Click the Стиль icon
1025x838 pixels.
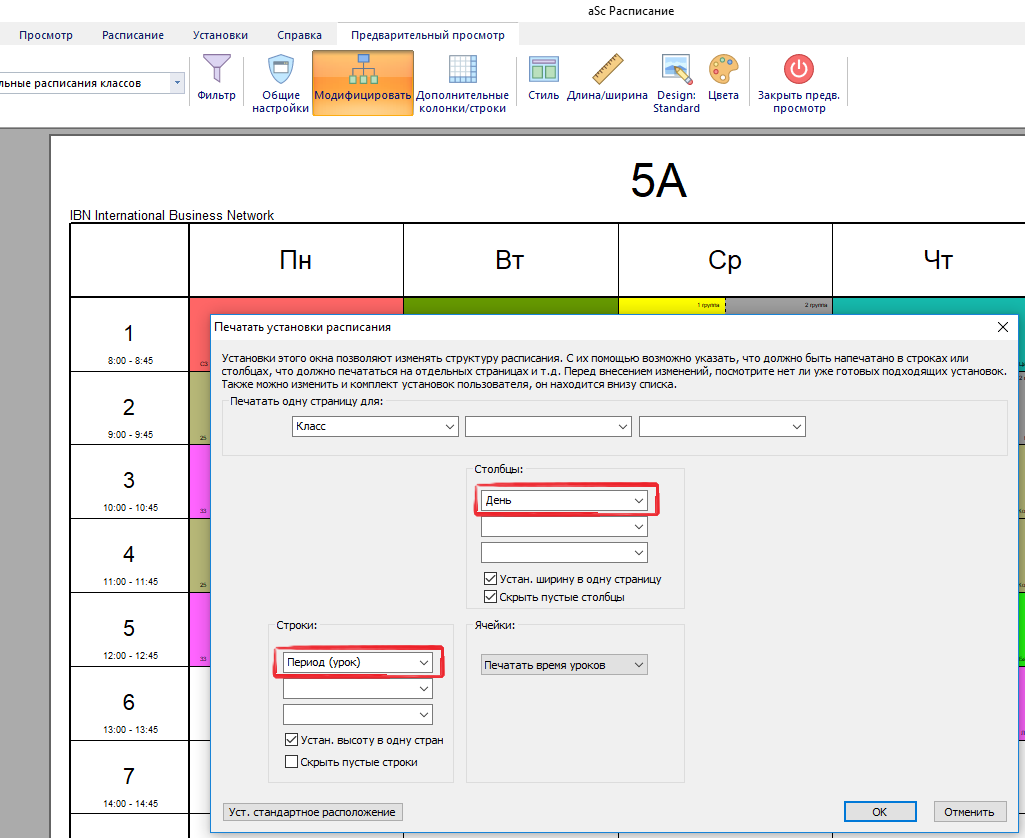pyautogui.click(x=544, y=70)
